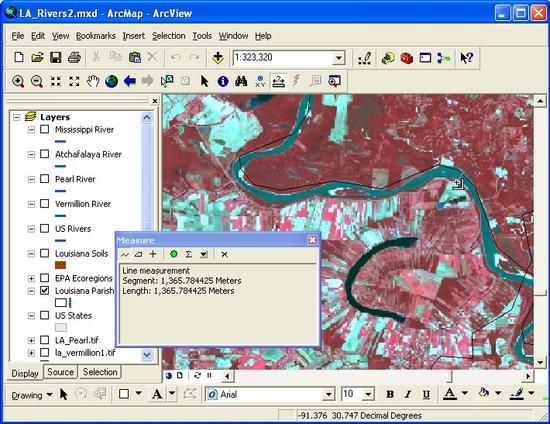Open the File menu
The height and width of the screenshot is (424, 550).
[x=18, y=36]
